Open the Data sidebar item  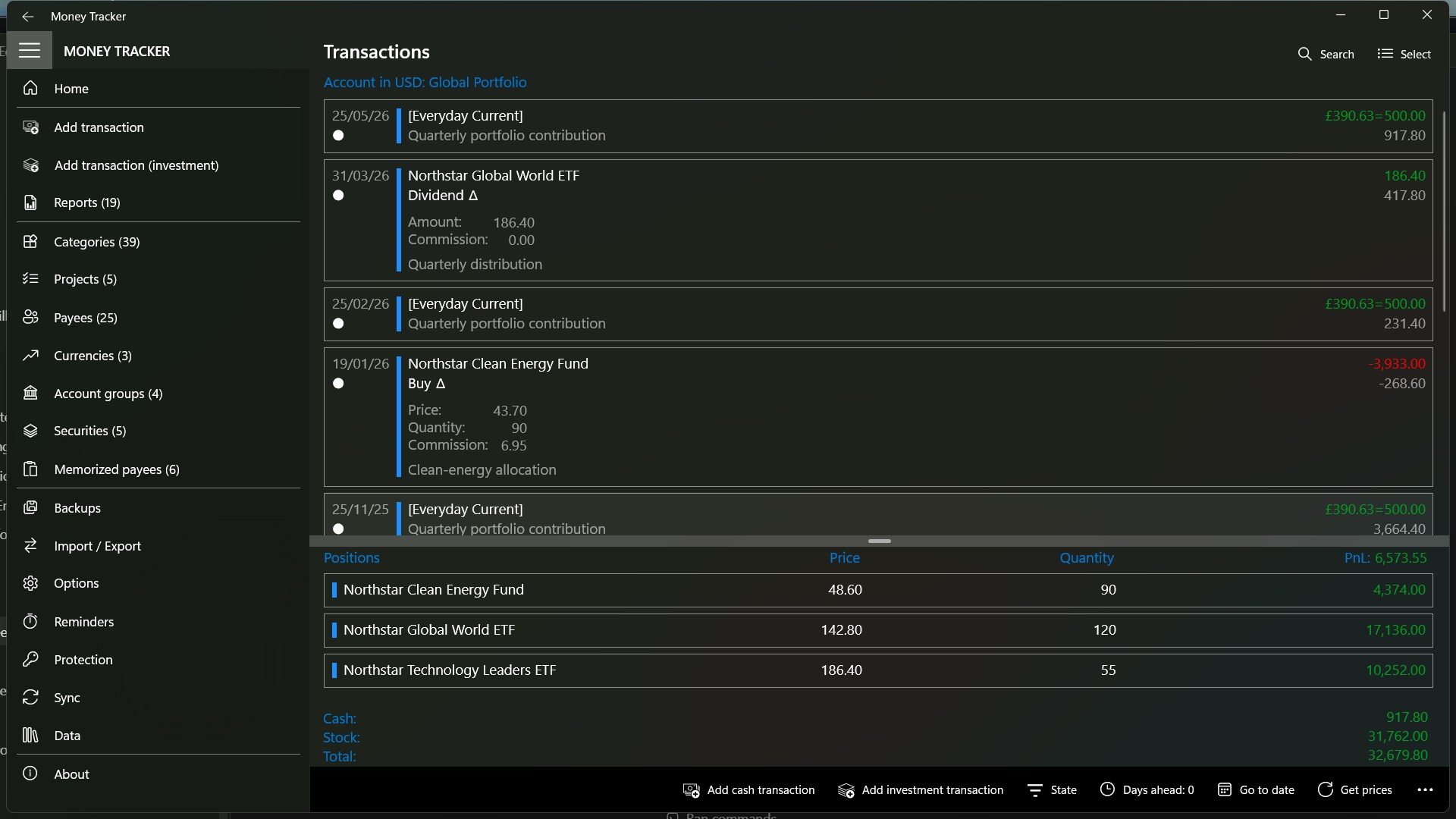coord(158,735)
